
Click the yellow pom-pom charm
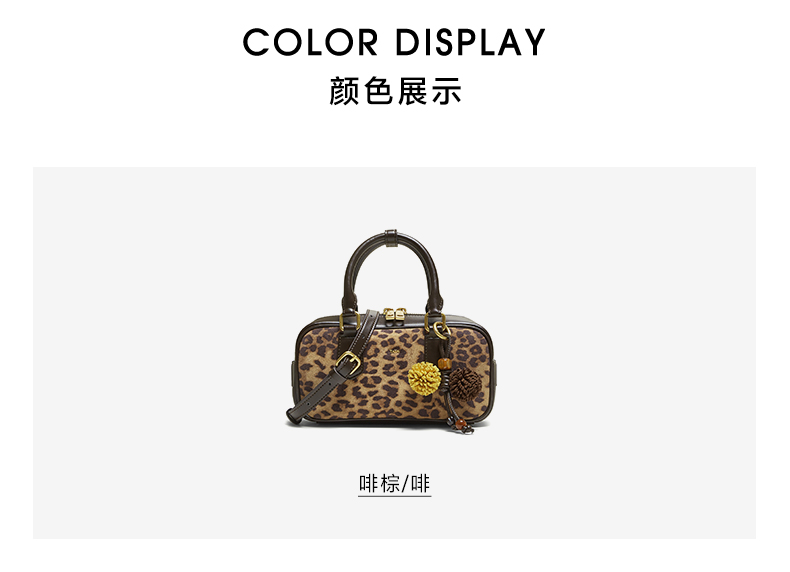click(424, 378)
